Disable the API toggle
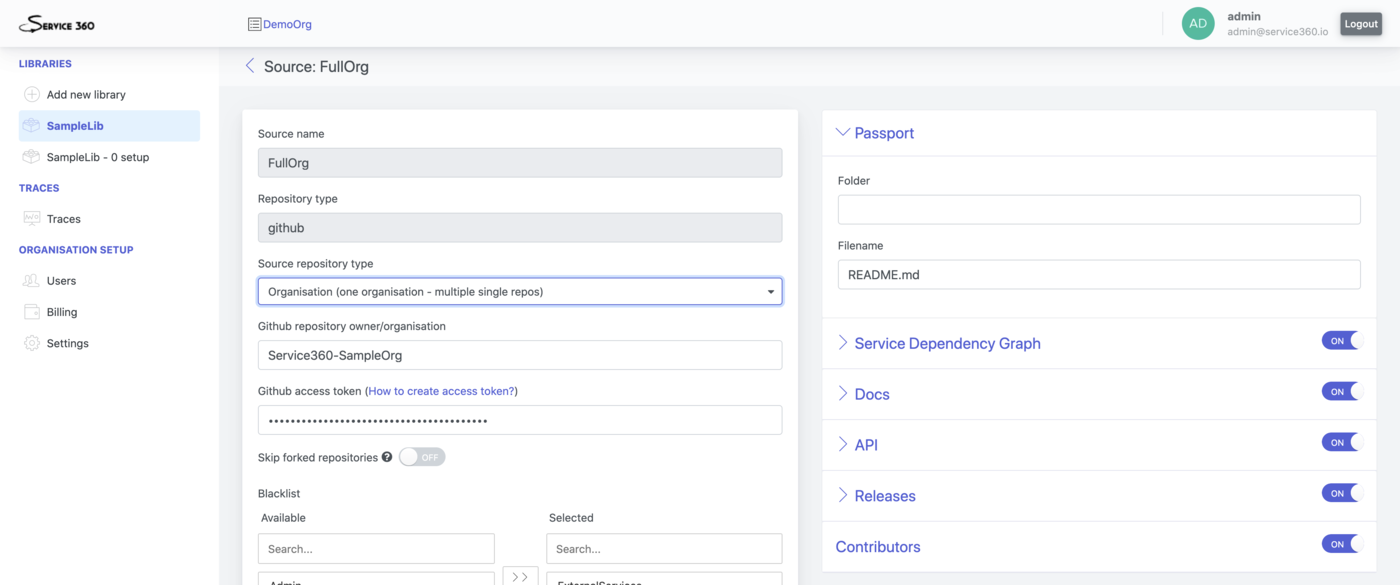 pos(1342,442)
